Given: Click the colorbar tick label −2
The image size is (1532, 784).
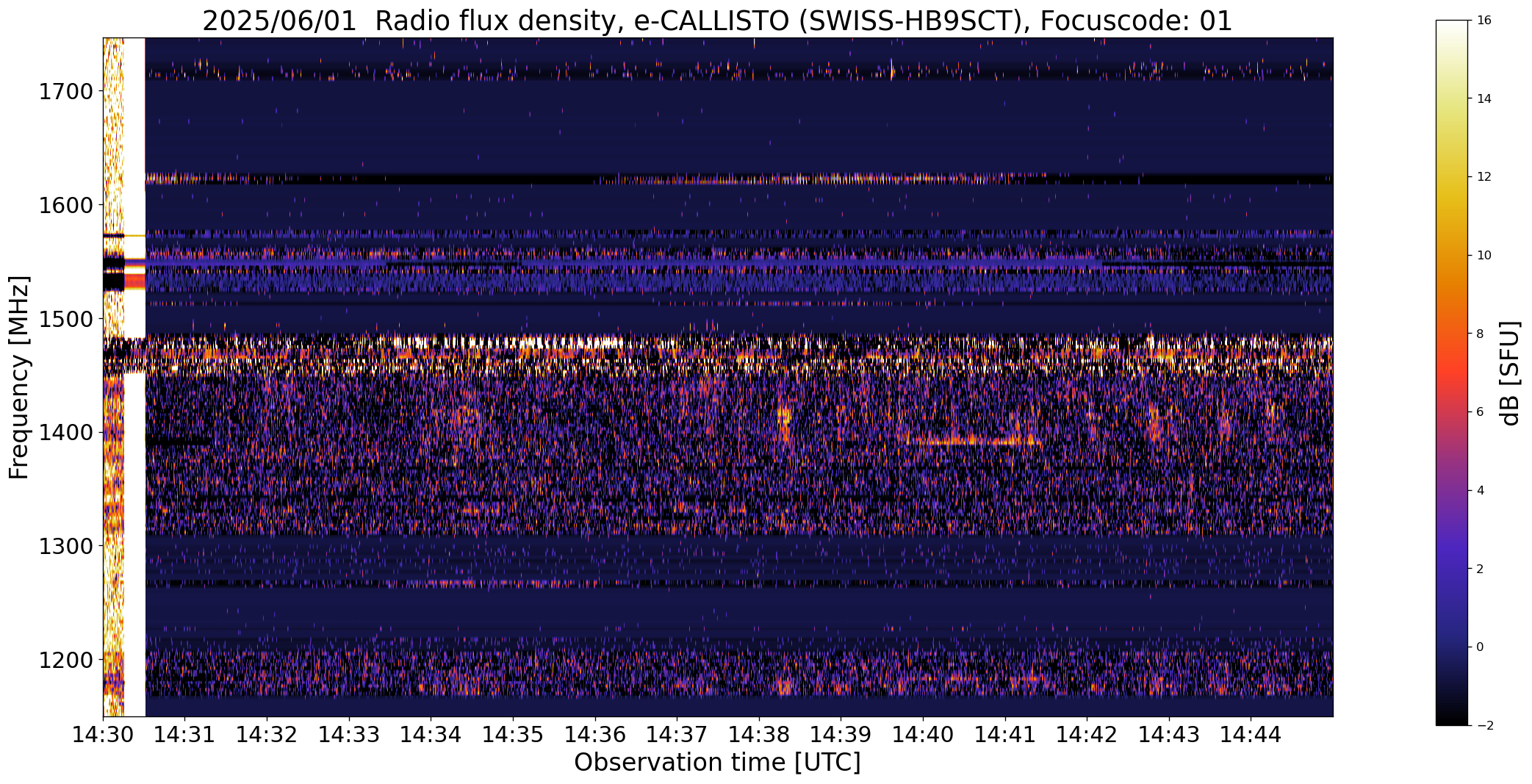Looking at the screenshot, I should [x=1484, y=726].
